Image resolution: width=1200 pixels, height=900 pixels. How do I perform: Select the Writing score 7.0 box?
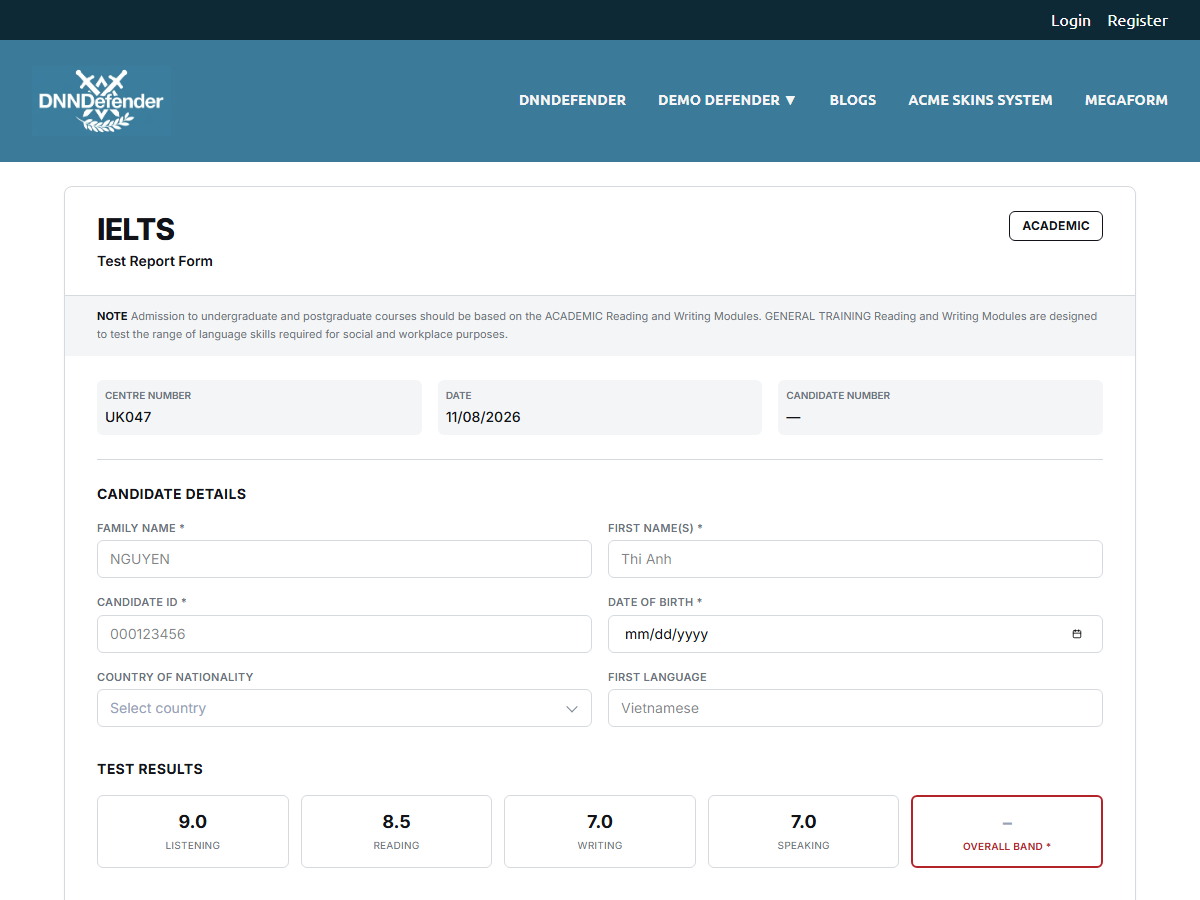click(x=600, y=831)
